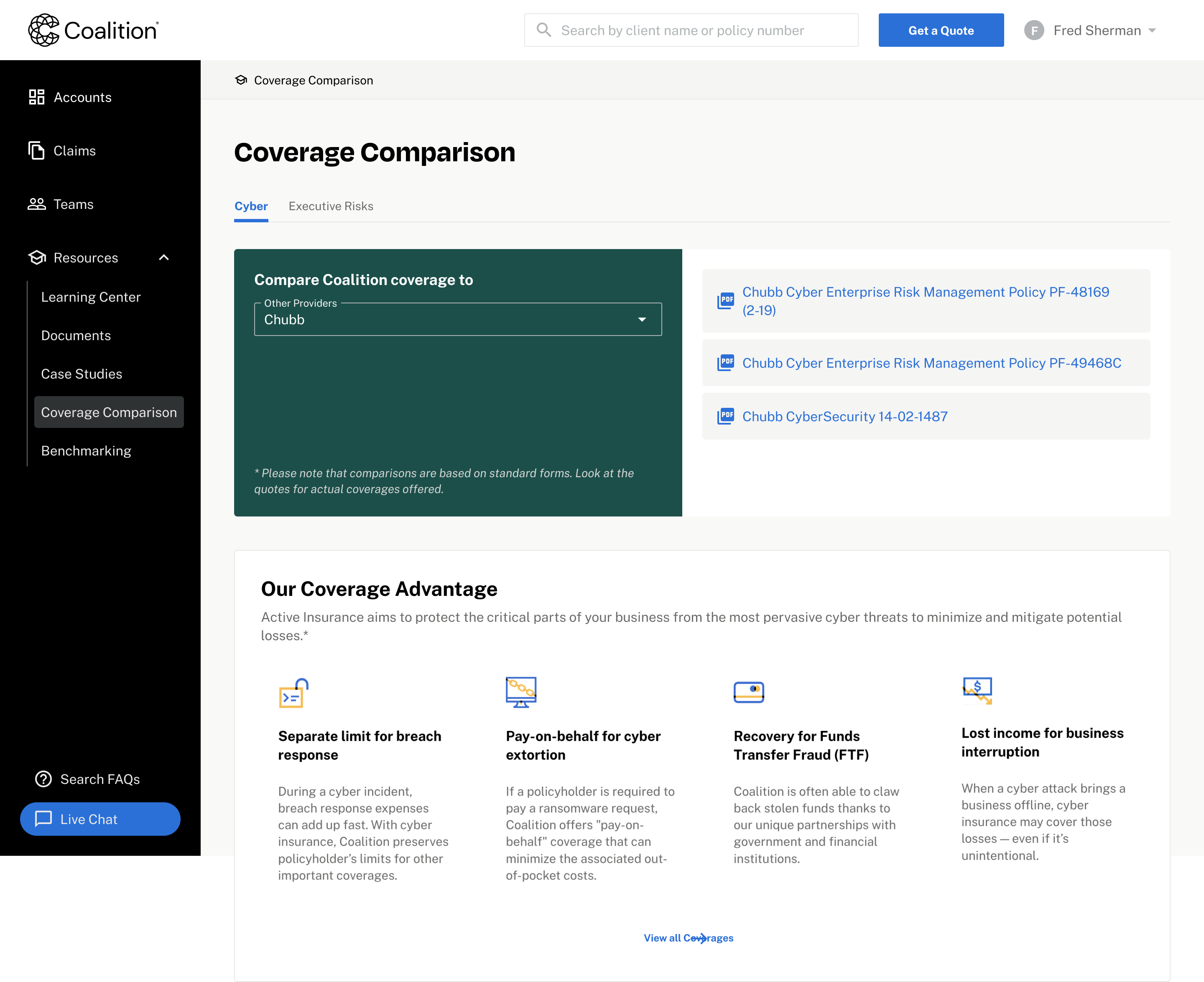Click the client name or policy search field
Screen dimensions: 1204x982
pos(691,30)
